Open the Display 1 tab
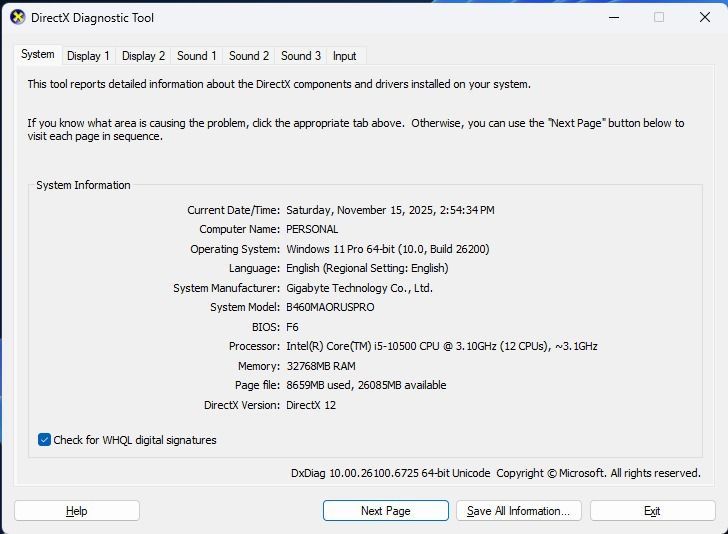This screenshot has height=534, width=728. tap(88, 56)
